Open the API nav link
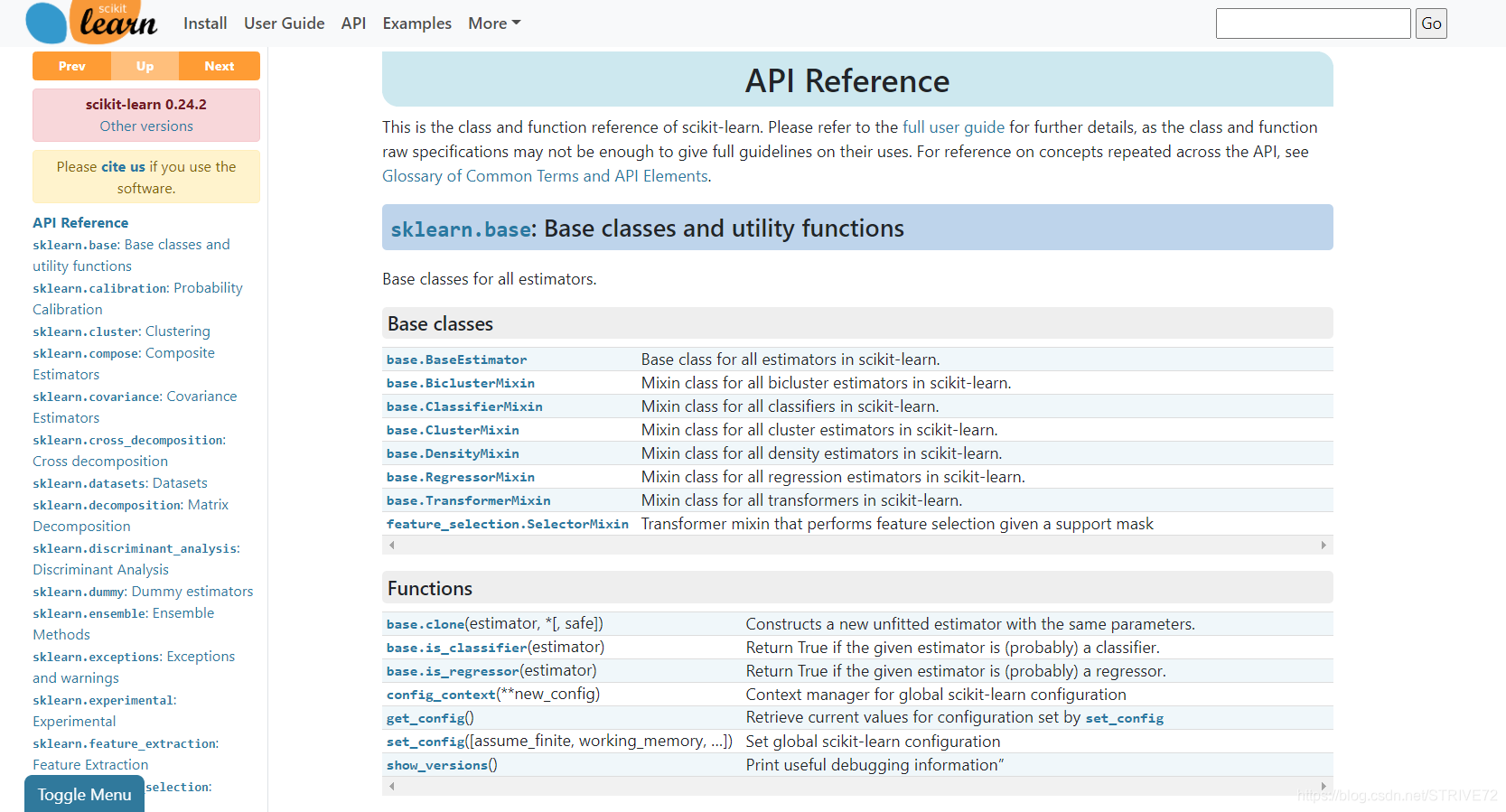This screenshot has height=812, width=1506. pyautogui.click(x=353, y=23)
